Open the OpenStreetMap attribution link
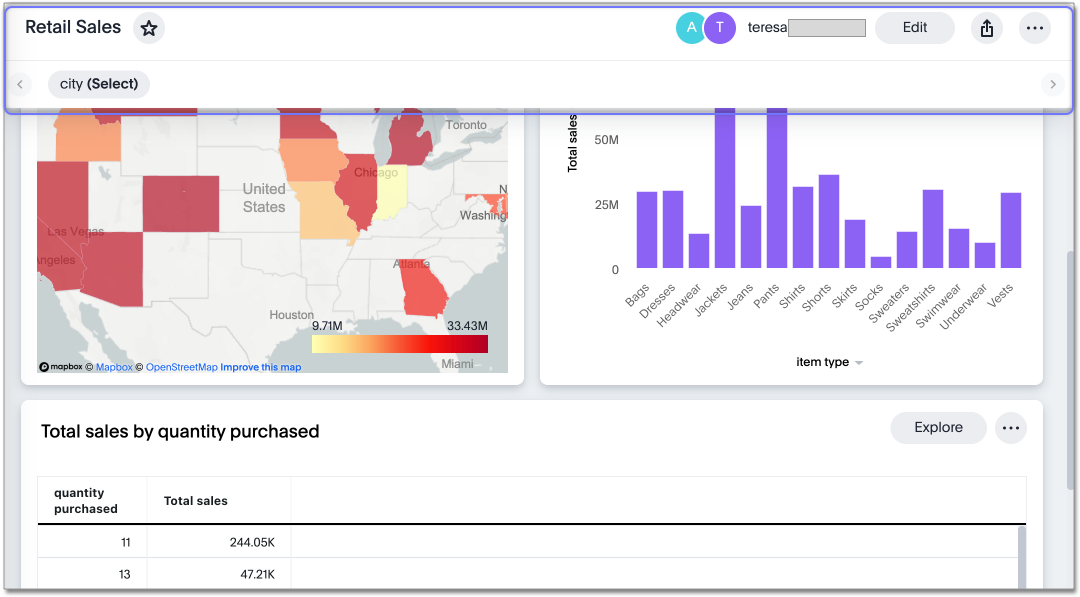Screen dimensions: 1080x597 pyautogui.click(x=181, y=367)
